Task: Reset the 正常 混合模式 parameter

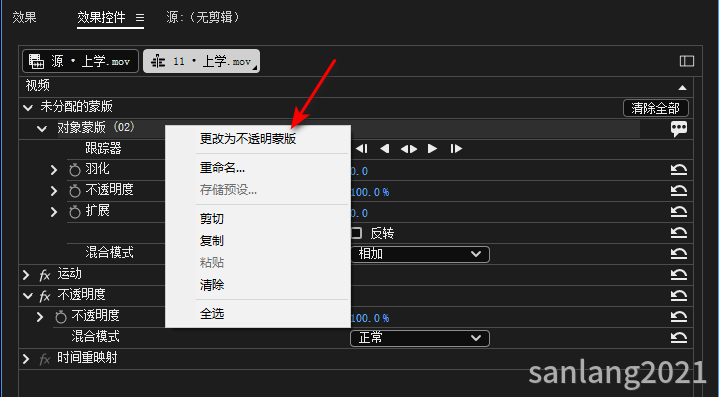Action: [x=679, y=338]
